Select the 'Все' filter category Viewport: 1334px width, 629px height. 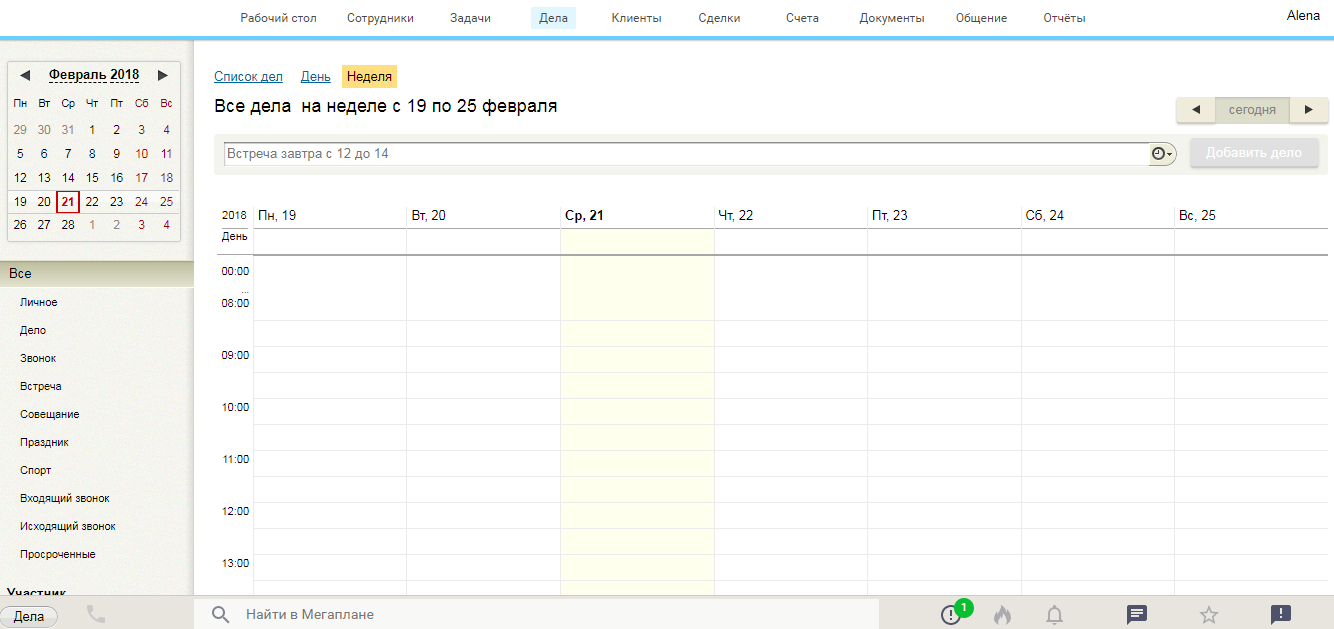point(97,274)
